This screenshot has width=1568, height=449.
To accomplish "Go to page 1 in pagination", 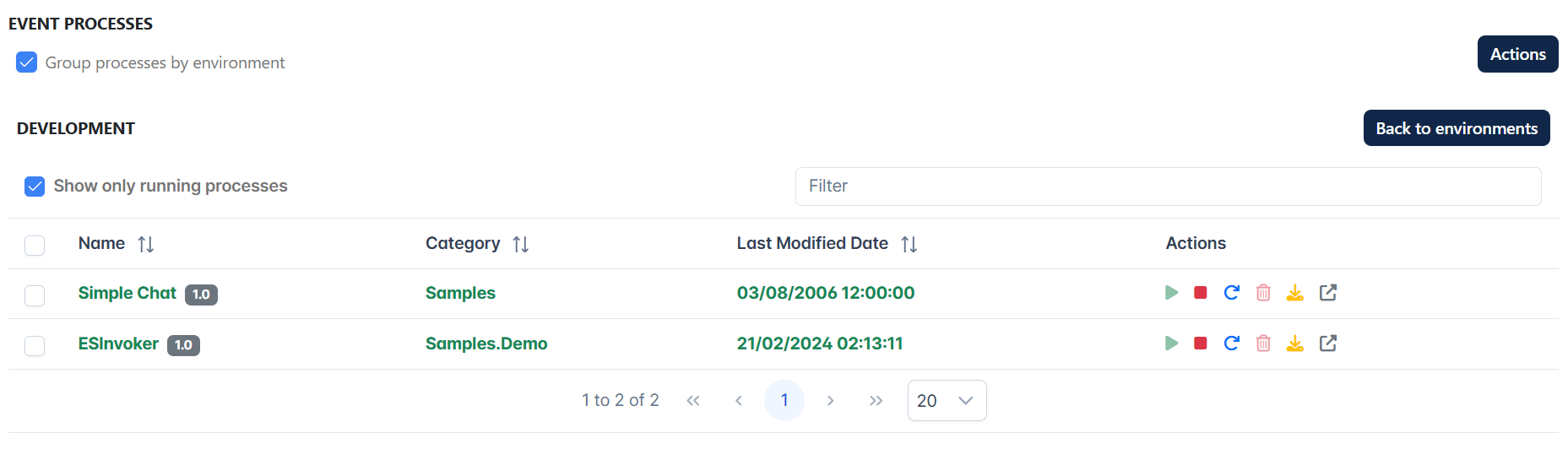I will pos(784,401).
